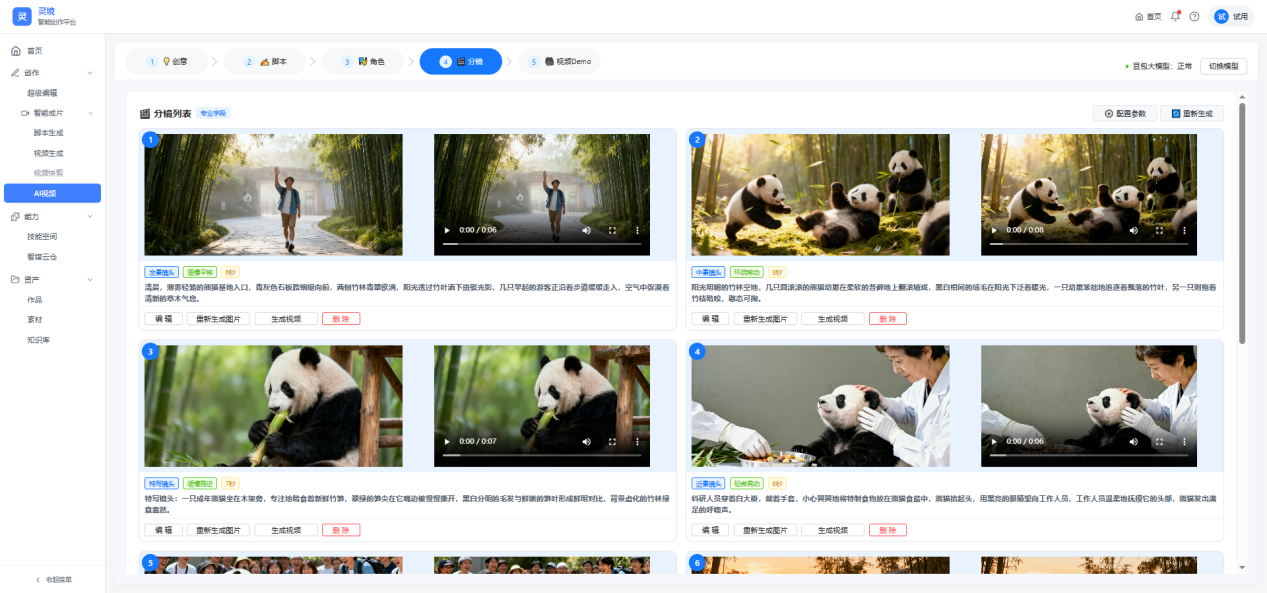
Task: Open the 试用 user avatar menu
Action: pyautogui.click(x=1231, y=16)
